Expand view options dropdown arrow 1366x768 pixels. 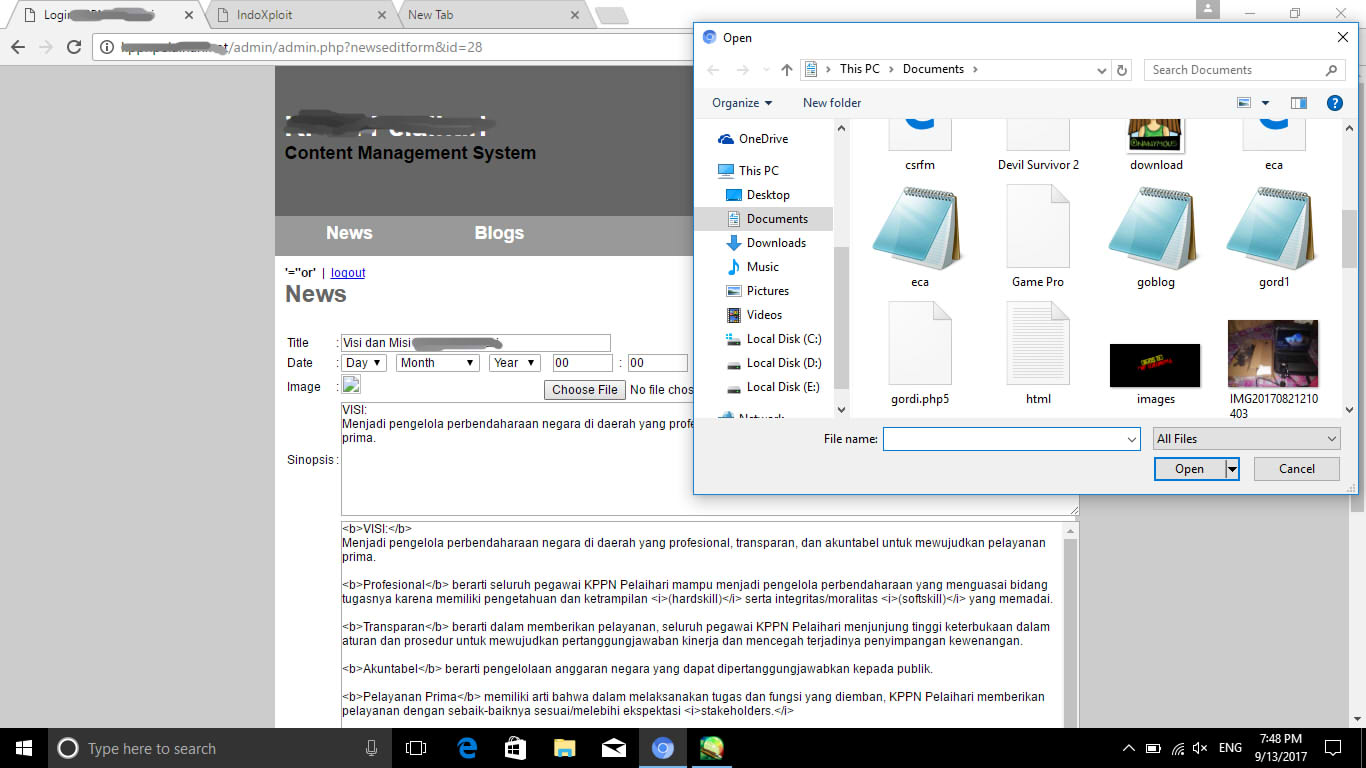click(1265, 103)
